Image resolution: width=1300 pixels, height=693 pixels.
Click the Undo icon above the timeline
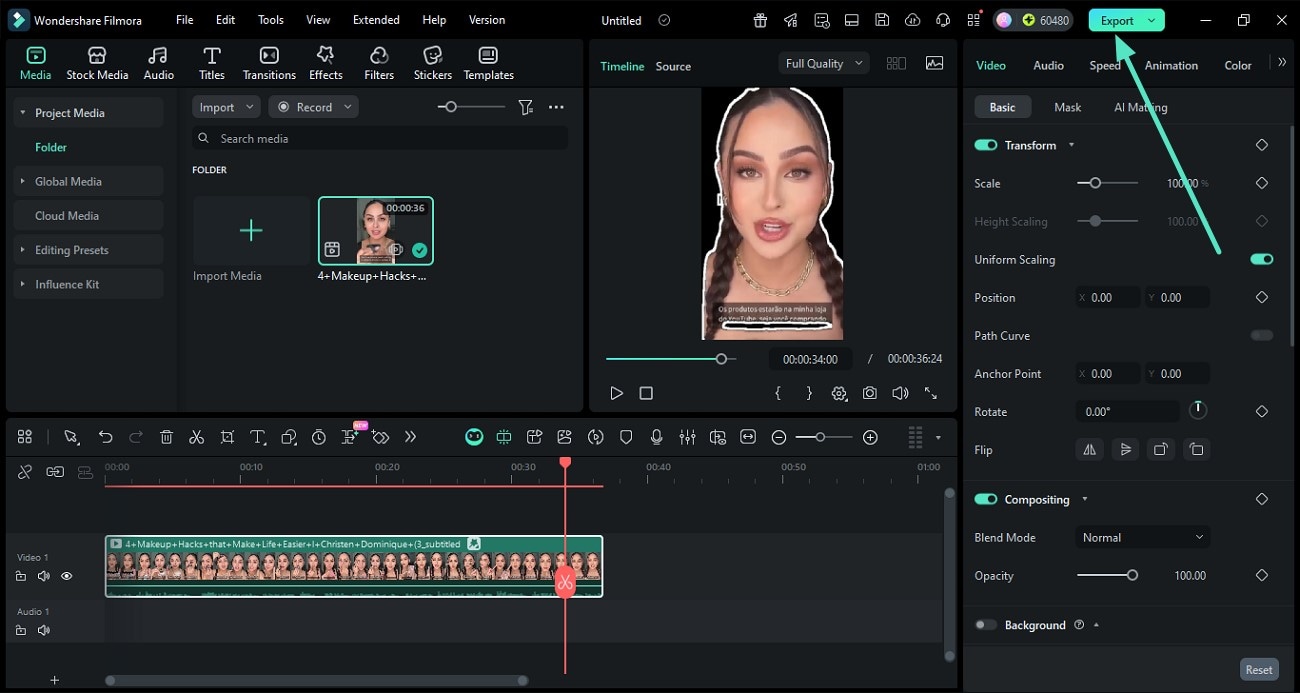tap(105, 437)
